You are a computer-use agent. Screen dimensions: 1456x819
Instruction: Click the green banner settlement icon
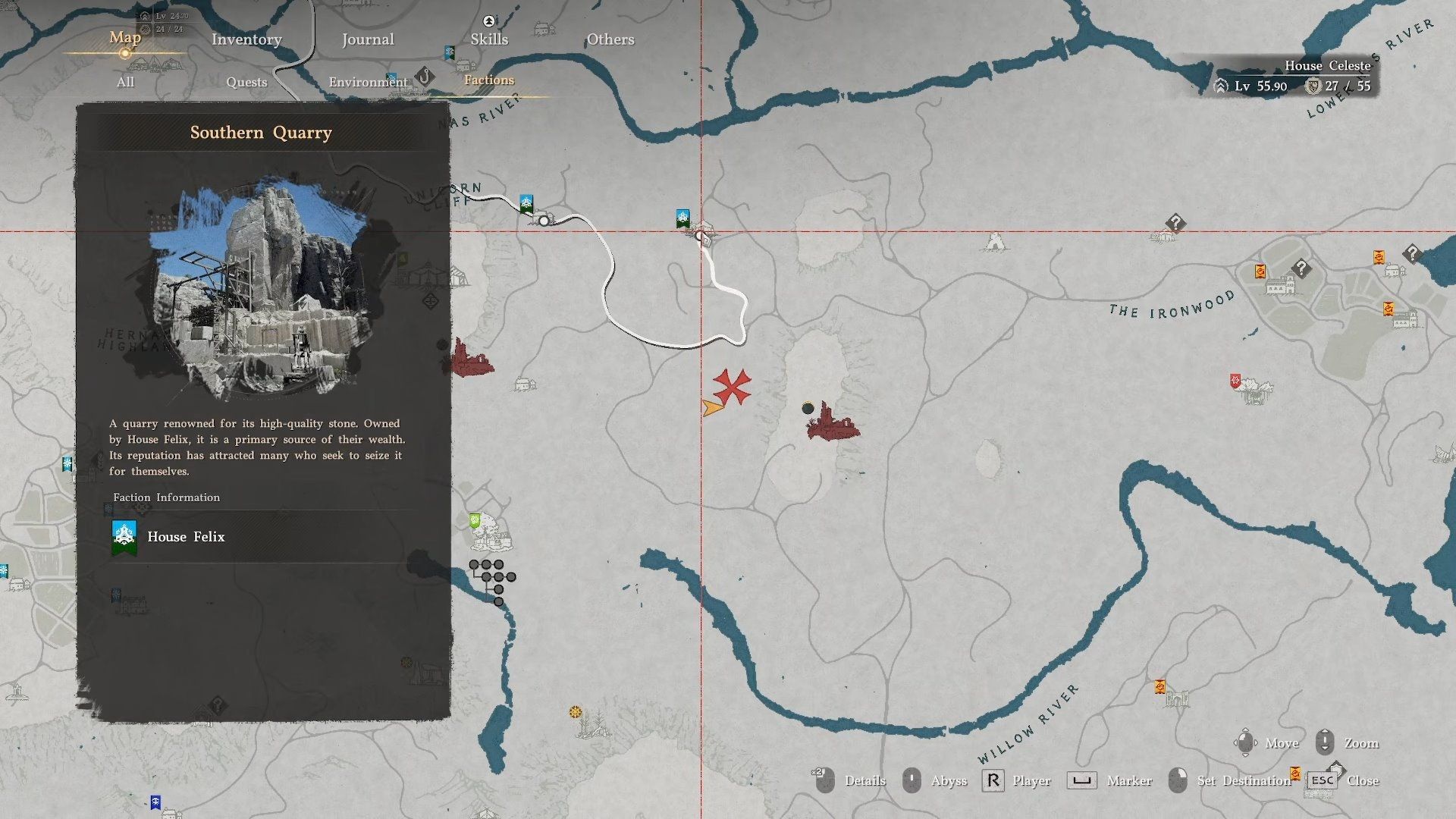point(475,521)
